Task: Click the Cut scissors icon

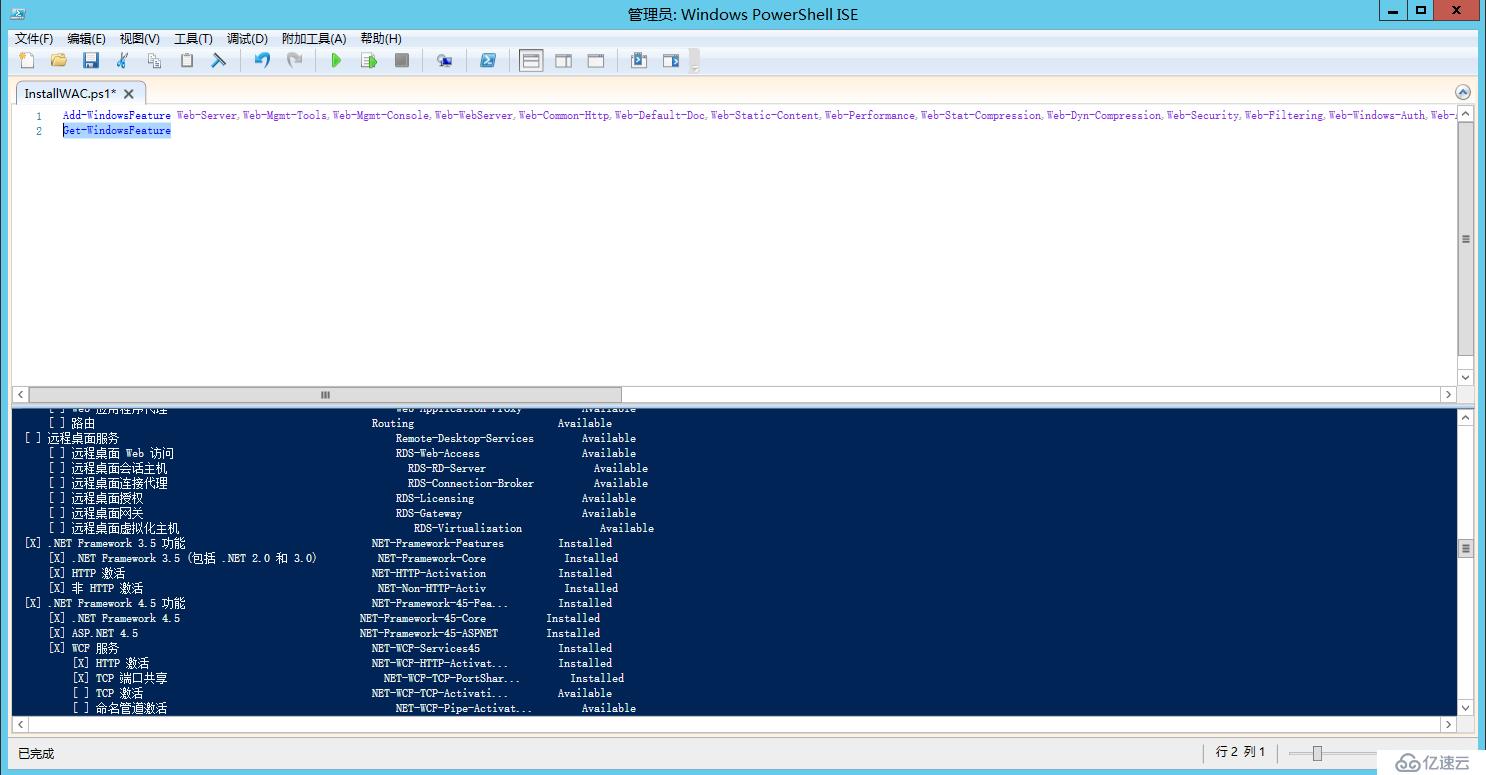Action: point(123,61)
